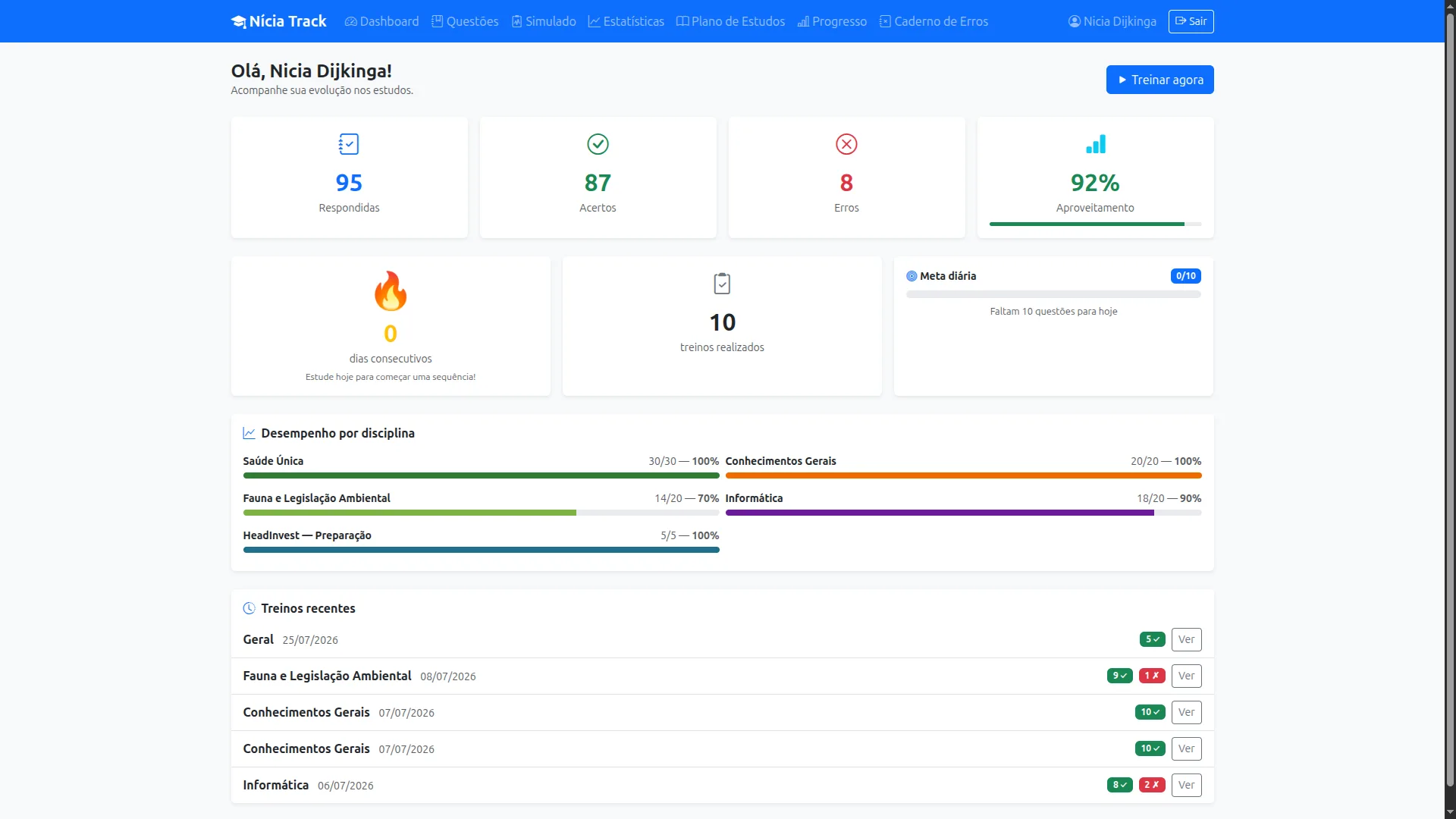Click the Desempenho por disciplina chart icon
The image size is (1456, 819).
(x=249, y=433)
